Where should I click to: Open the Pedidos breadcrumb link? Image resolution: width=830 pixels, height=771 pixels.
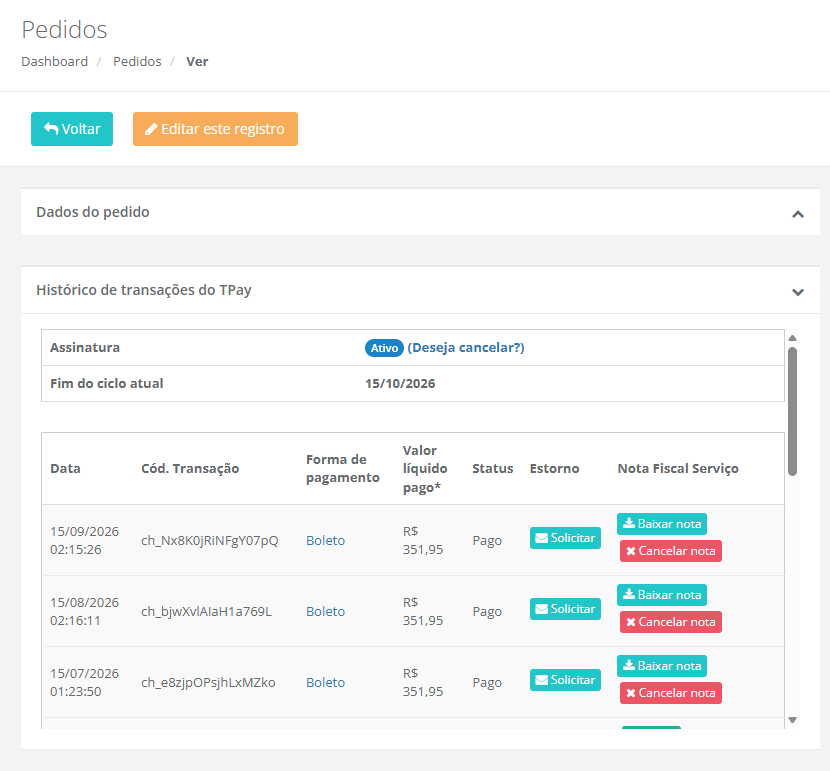tap(137, 61)
